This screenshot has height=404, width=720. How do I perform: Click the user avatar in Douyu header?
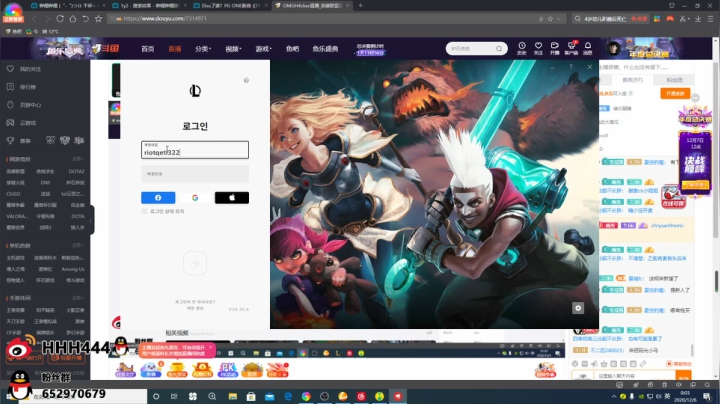(x=613, y=48)
